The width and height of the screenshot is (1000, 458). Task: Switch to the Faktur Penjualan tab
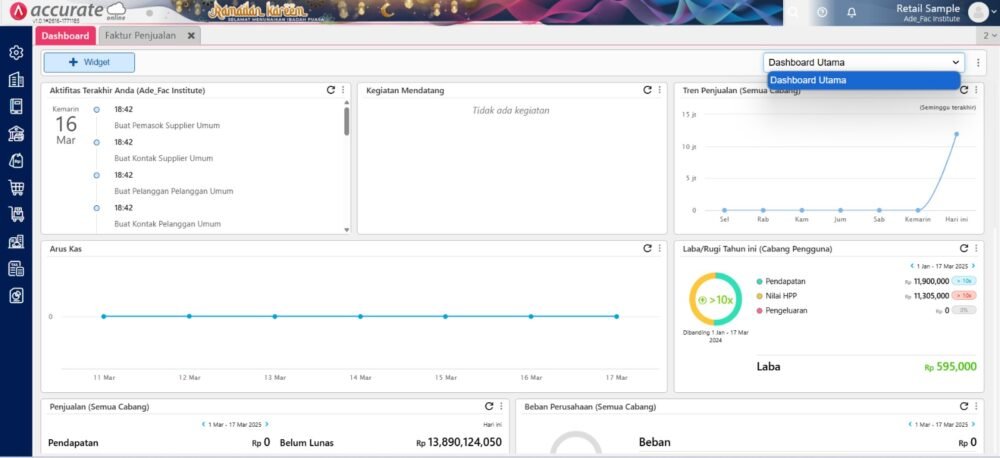140,35
